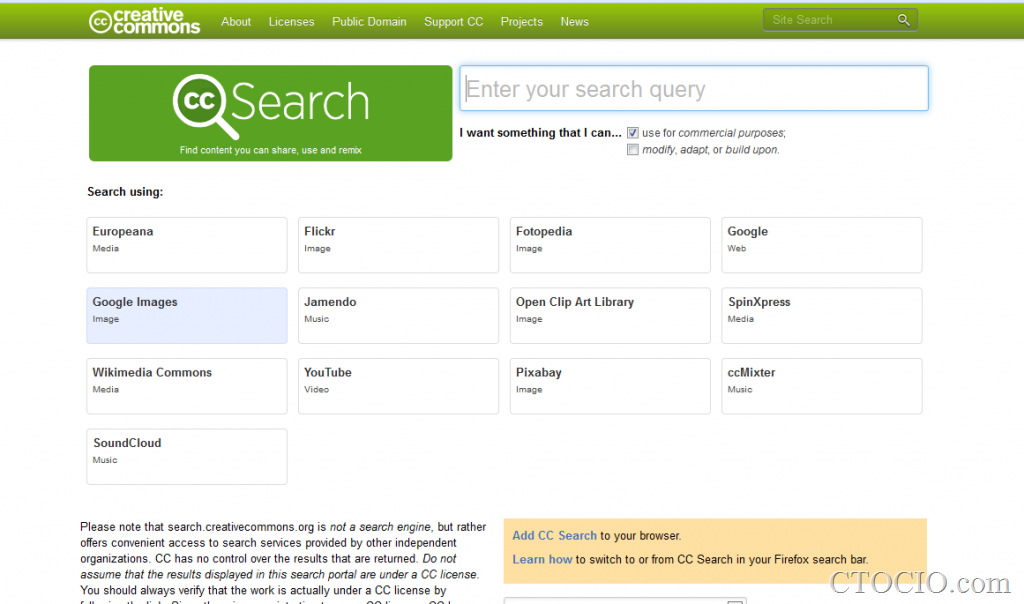Select YouTube video search

pos(398,386)
